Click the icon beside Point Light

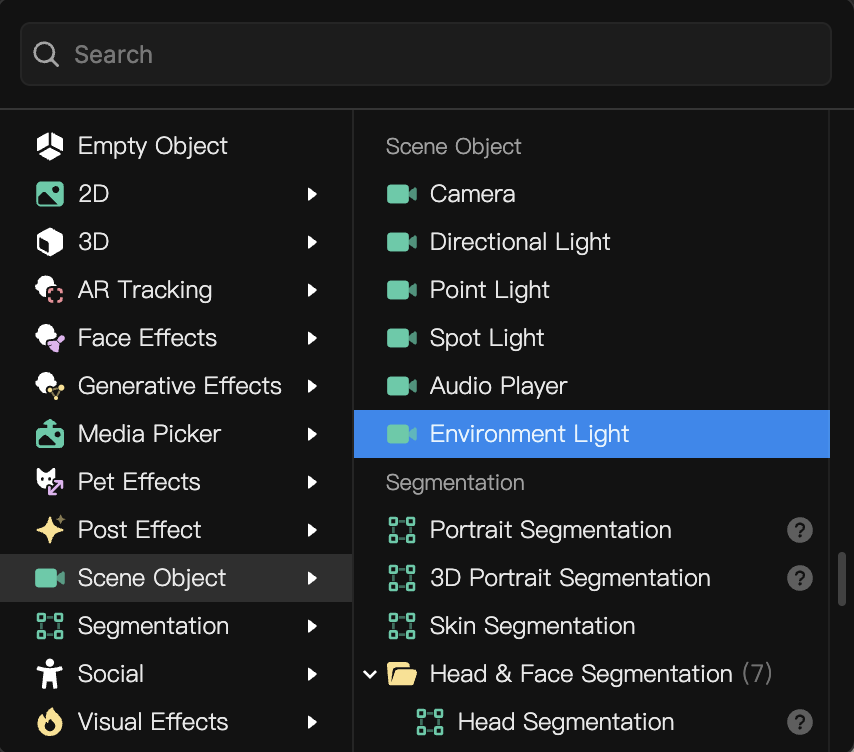pyautogui.click(x=402, y=290)
